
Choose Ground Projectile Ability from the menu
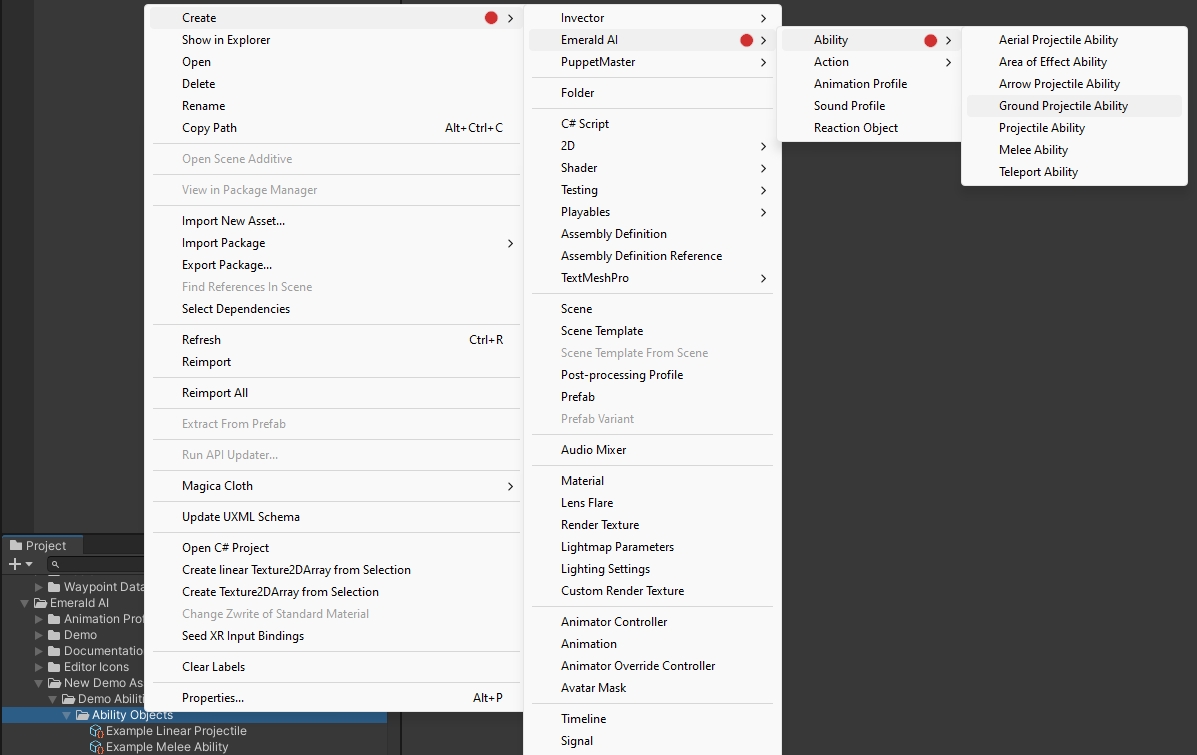click(x=1063, y=106)
